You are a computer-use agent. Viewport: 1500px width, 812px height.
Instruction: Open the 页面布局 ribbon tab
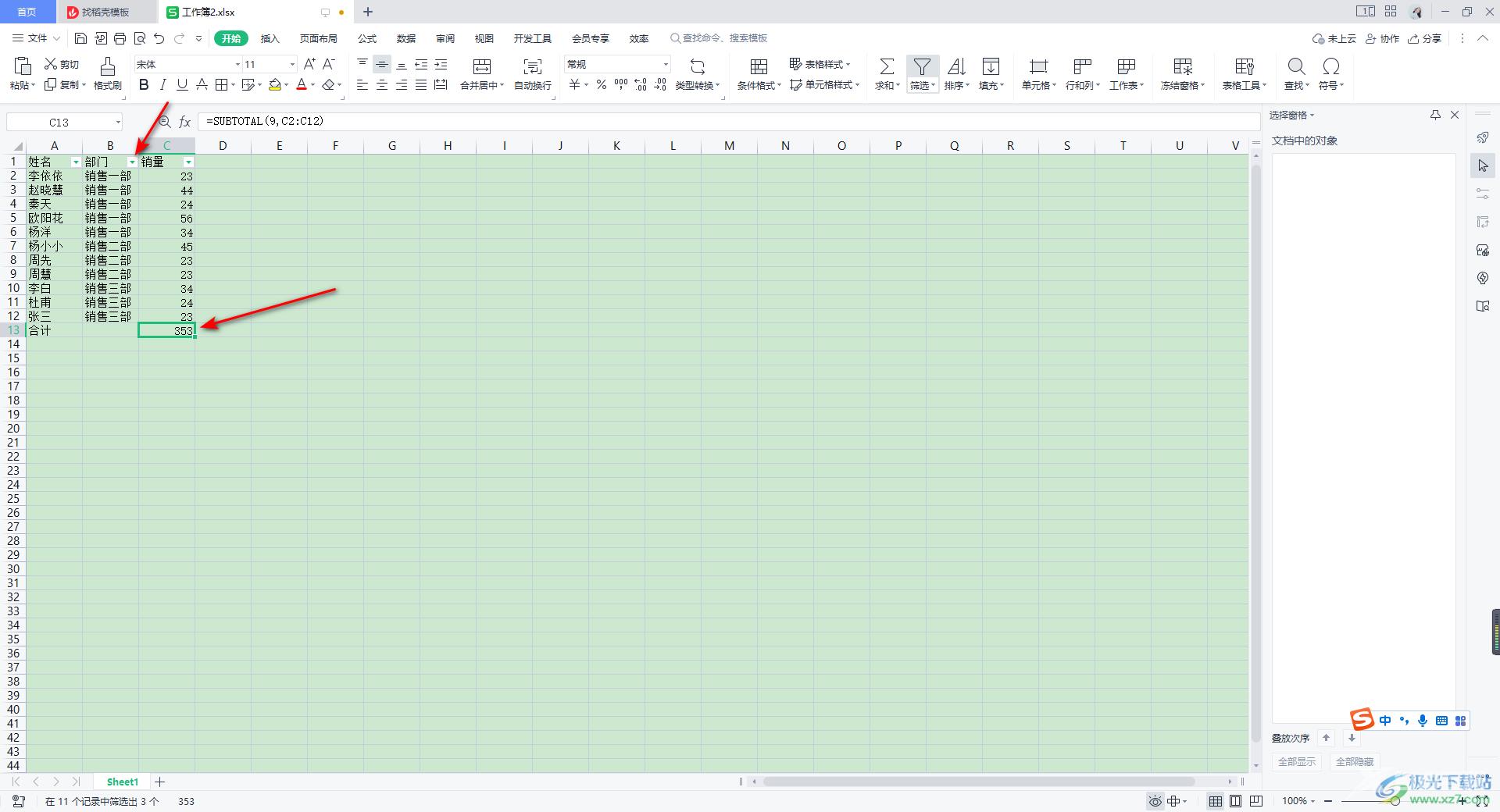pos(319,38)
